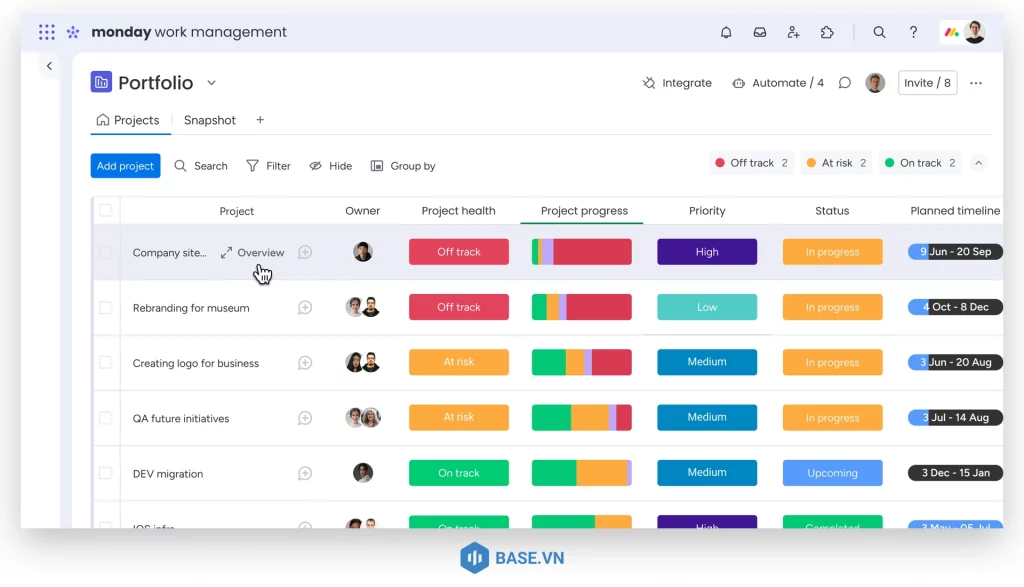
Task: Open the apps marketplace puzzle icon
Action: click(x=827, y=32)
